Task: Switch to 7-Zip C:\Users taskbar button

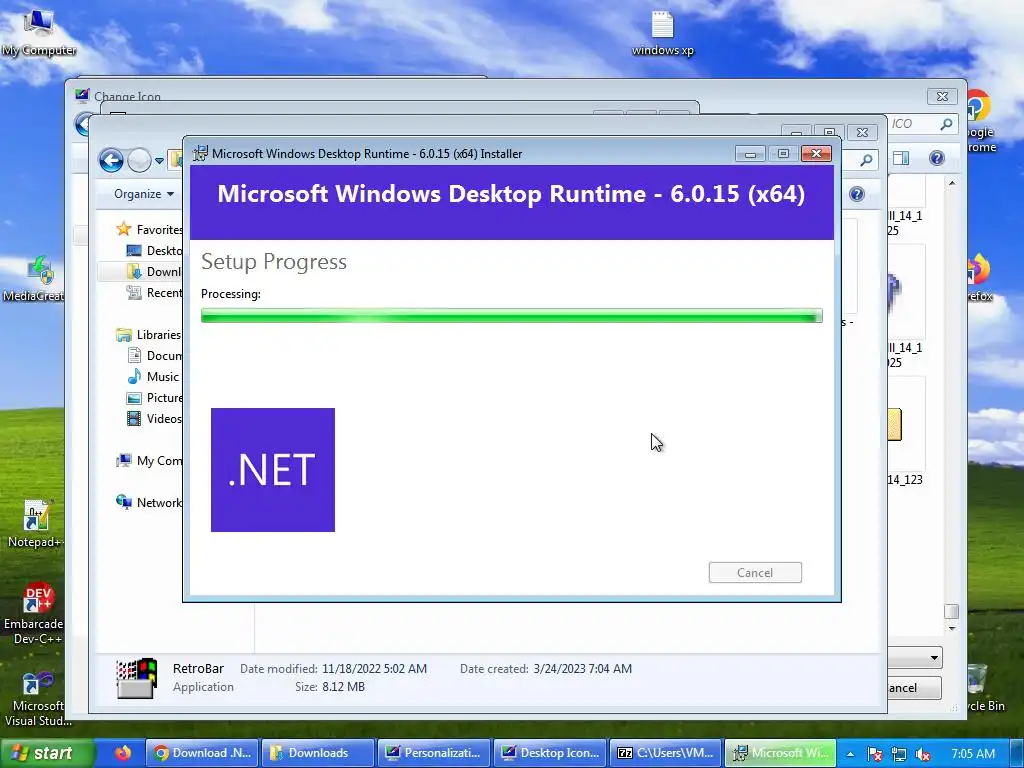Action: click(x=665, y=753)
